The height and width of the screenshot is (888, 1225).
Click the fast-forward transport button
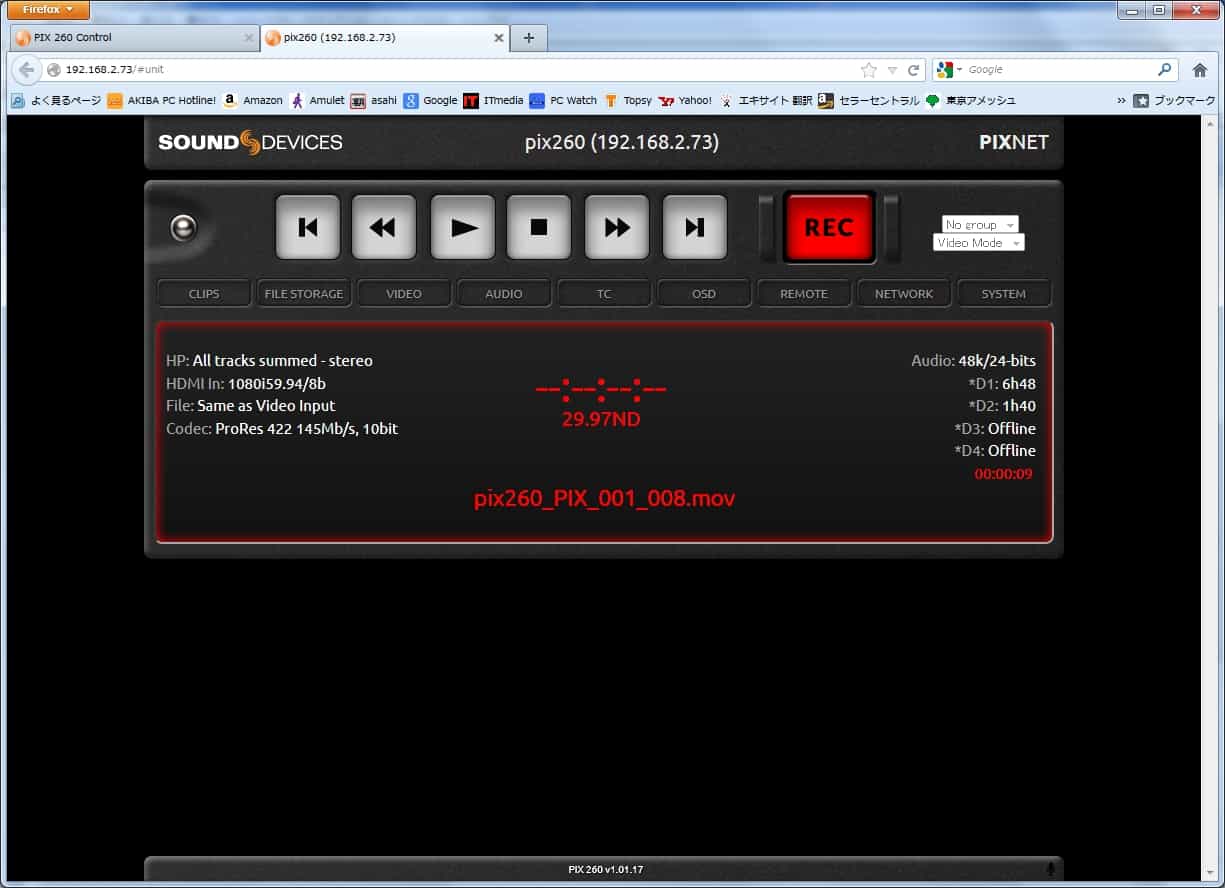(617, 227)
